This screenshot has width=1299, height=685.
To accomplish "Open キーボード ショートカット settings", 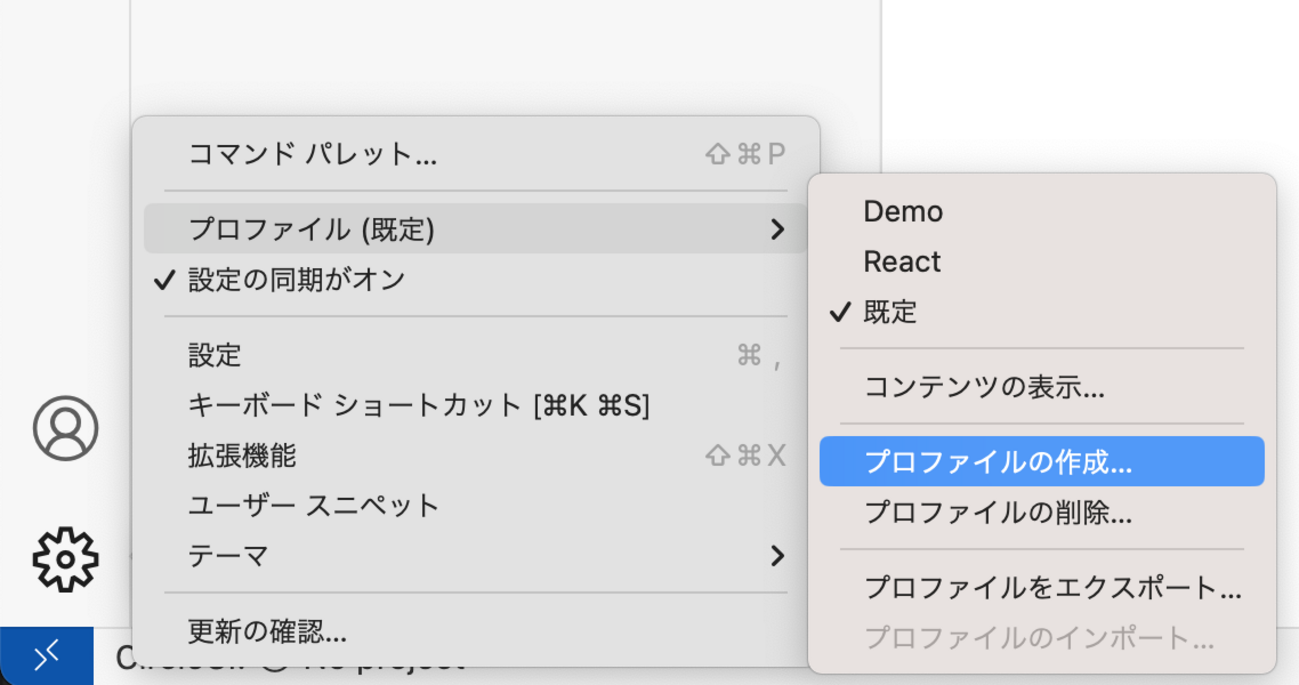I will pyautogui.click(x=418, y=405).
